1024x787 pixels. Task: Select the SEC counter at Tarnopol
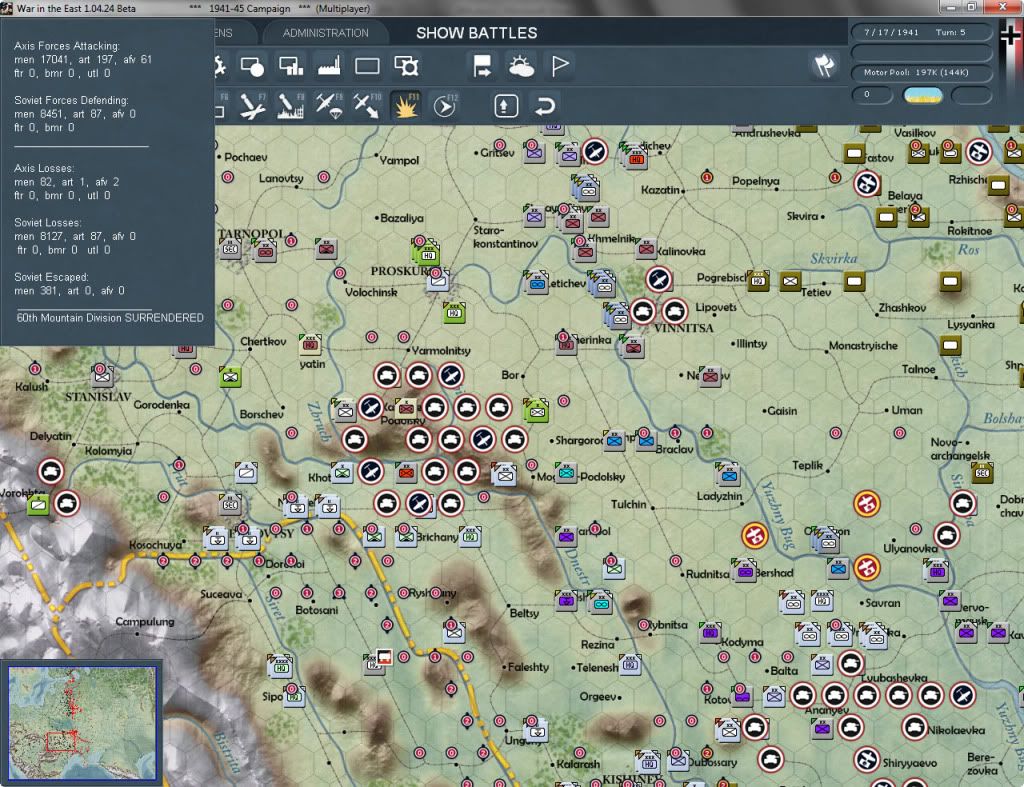click(x=231, y=248)
